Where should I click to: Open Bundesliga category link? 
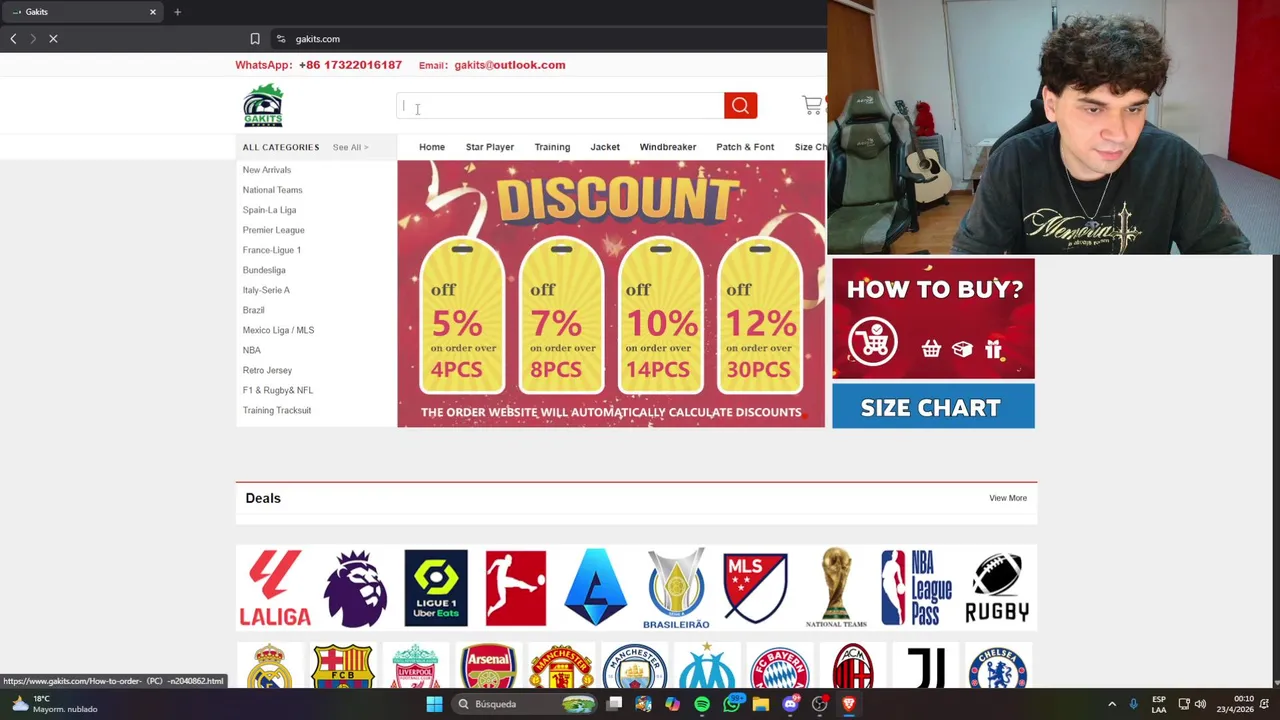(x=264, y=270)
